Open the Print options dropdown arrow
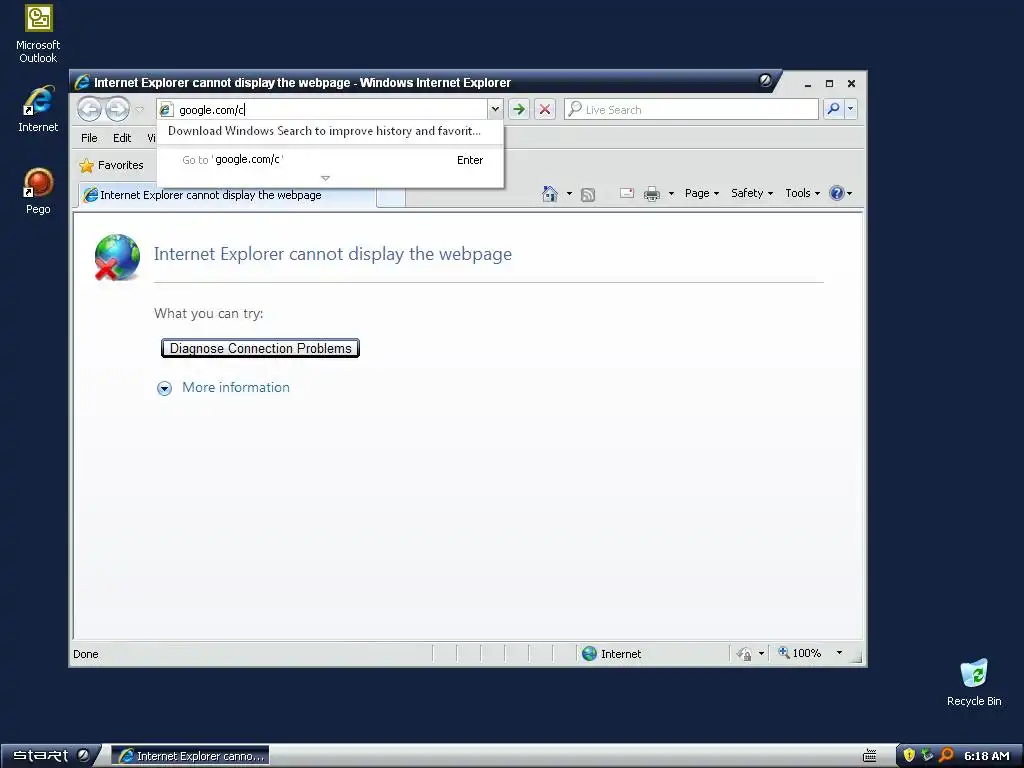 pyautogui.click(x=671, y=193)
